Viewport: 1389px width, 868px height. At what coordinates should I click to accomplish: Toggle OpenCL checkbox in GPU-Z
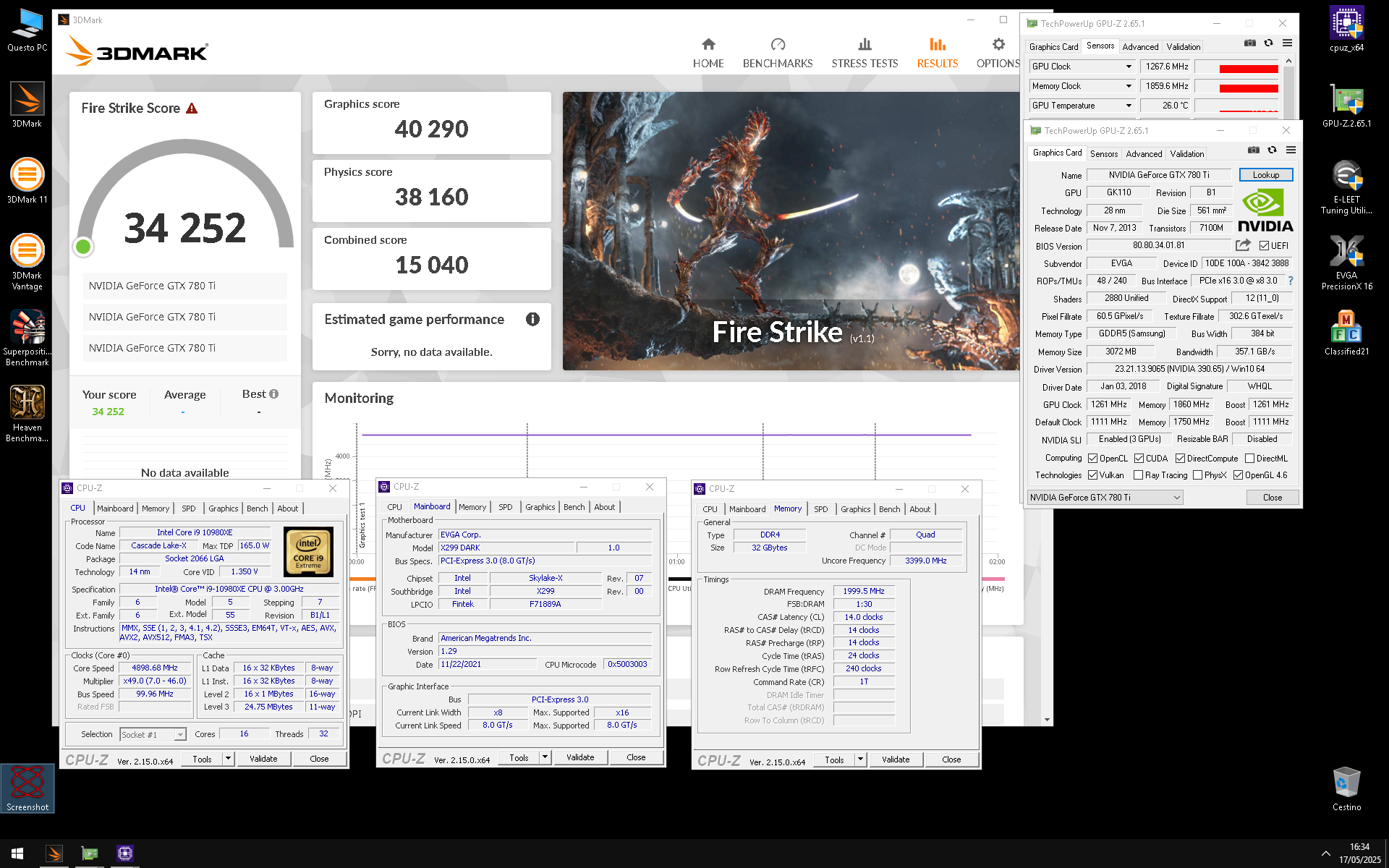[1092, 459]
